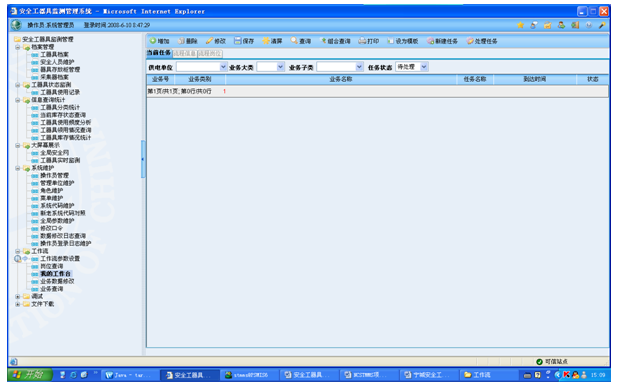
Task: Sort by the 业务名称 column header
Action: [341, 79]
